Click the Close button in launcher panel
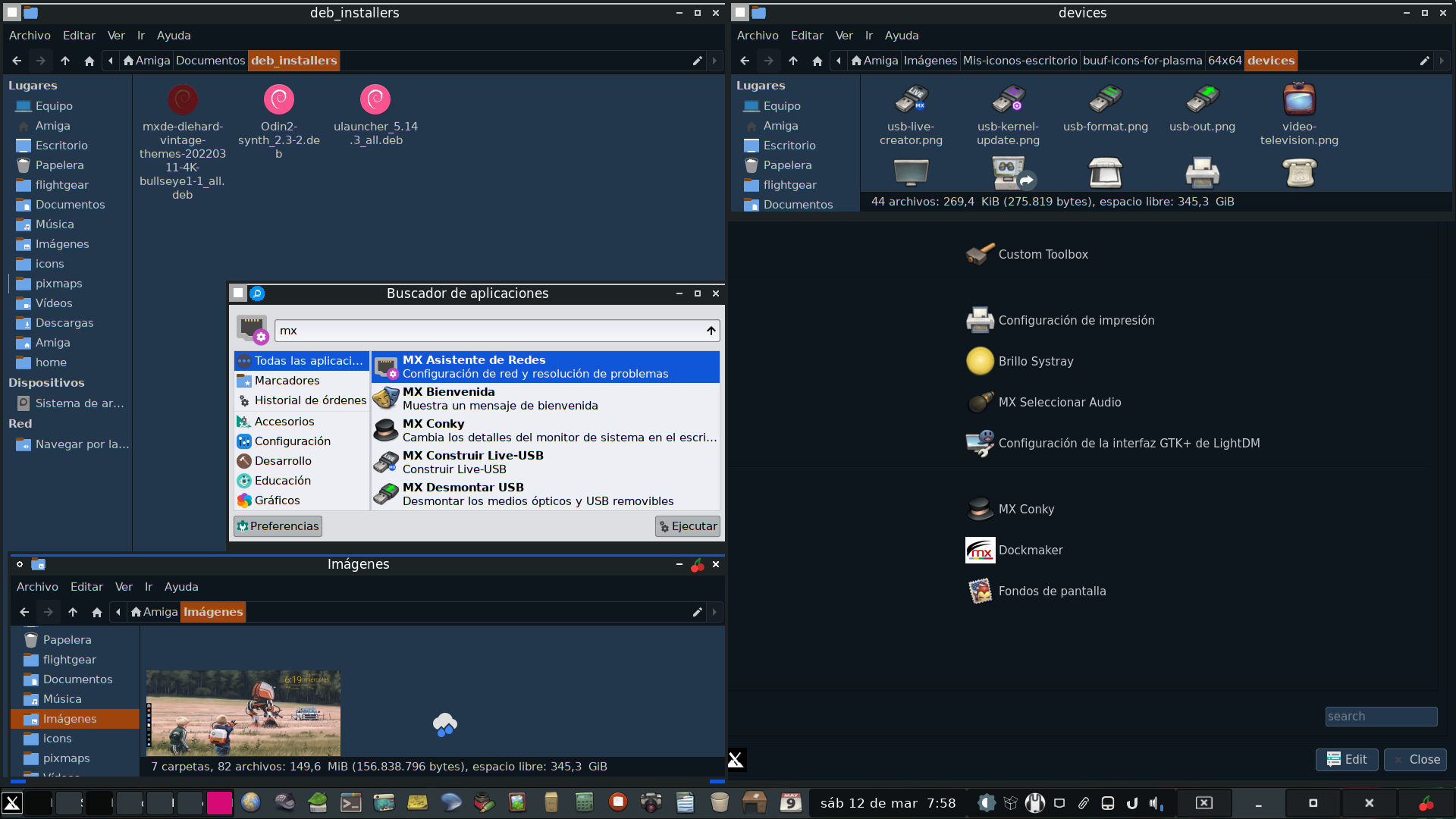The image size is (1456, 819). 1415,759
